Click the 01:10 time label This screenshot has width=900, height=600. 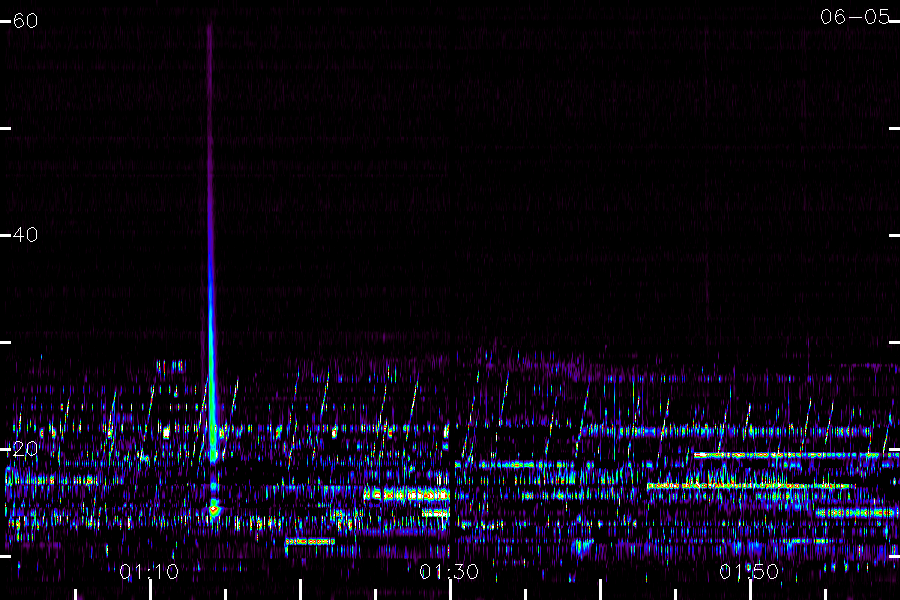point(149,572)
